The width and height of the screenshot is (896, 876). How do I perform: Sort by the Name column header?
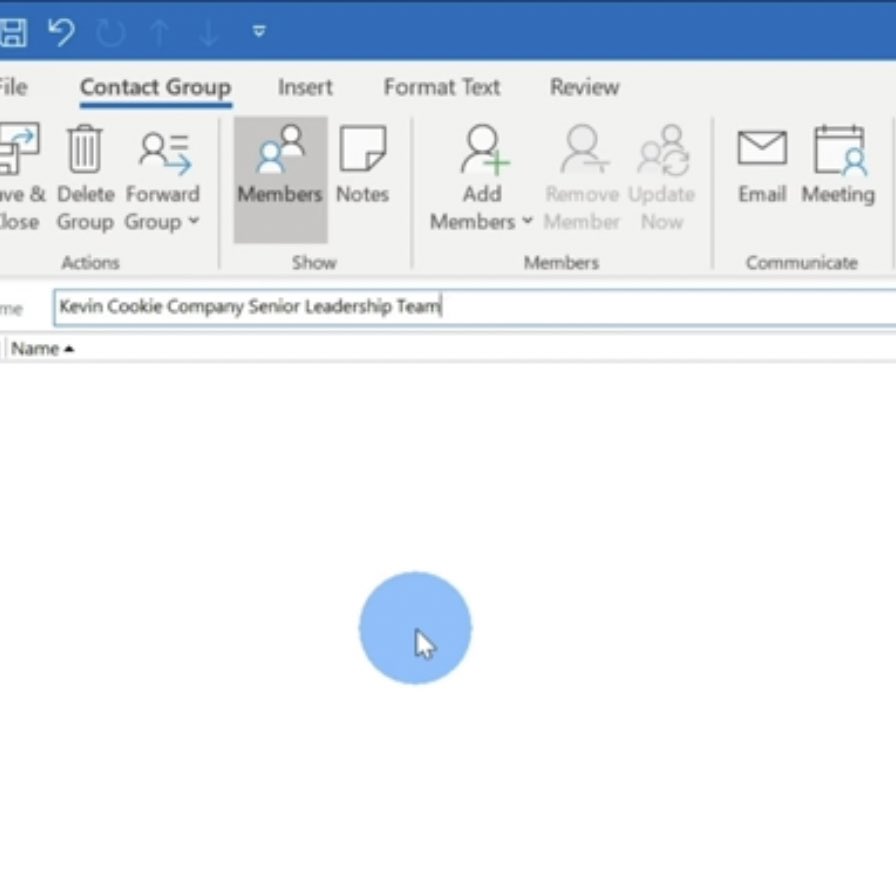[42, 349]
